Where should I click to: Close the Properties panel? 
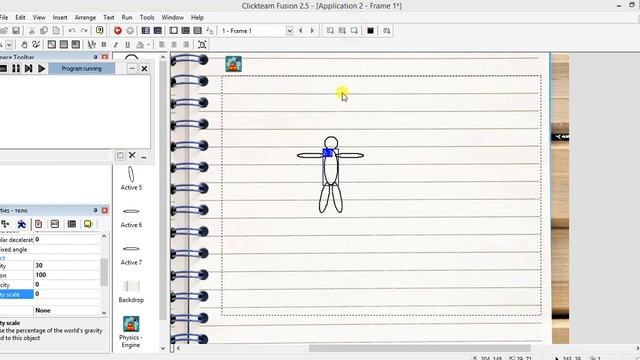pos(105,210)
